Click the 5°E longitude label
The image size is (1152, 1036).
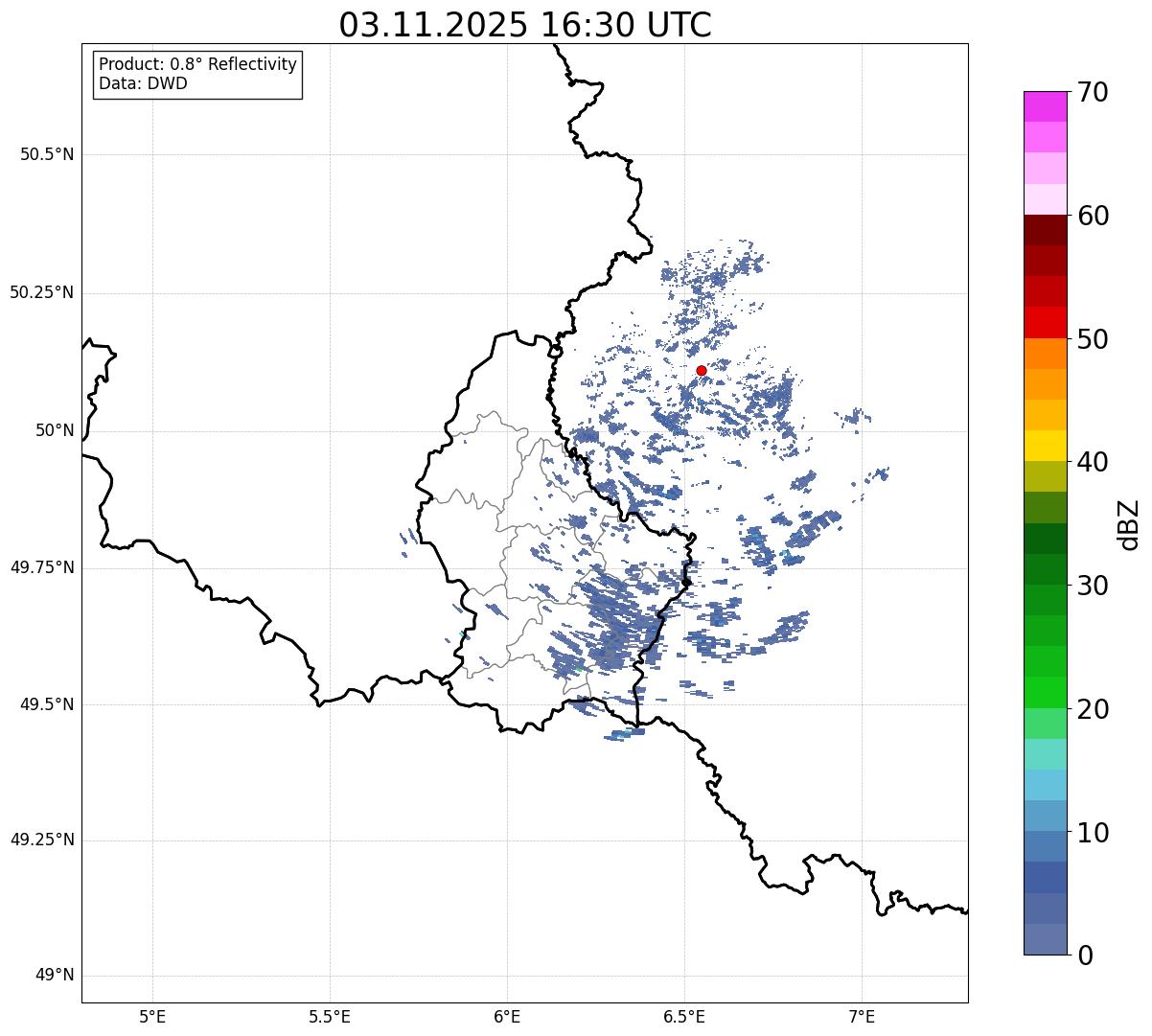point(152,1016)
